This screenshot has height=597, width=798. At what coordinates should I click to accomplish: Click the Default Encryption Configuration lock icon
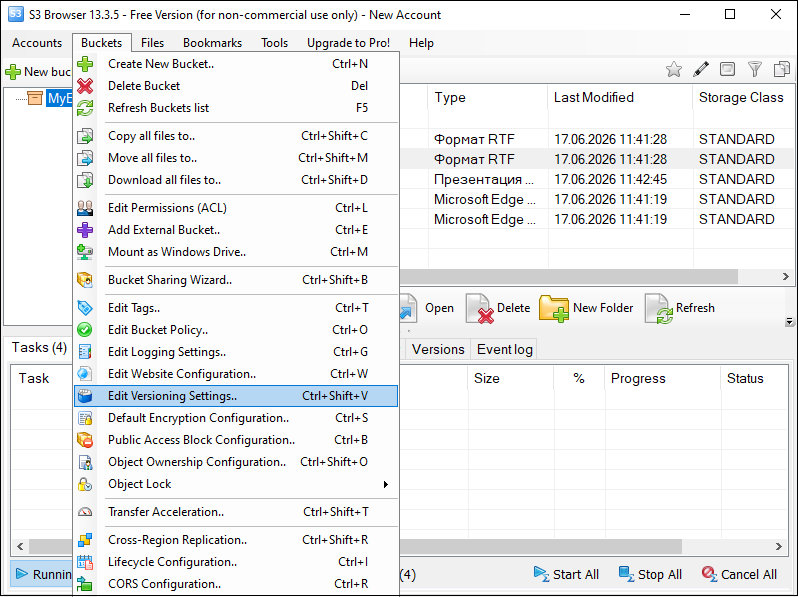(x=85, y=418)
